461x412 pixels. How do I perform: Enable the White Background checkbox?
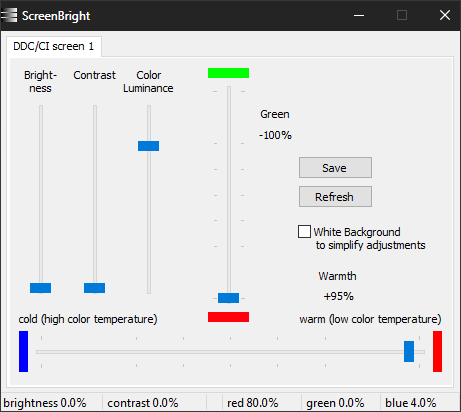(x=304, y=231)
